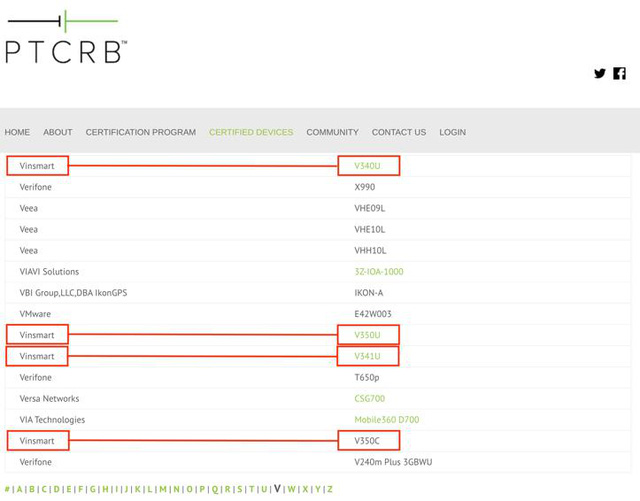This screenshot has height=501, width=640.
Task: Jump to letter E in alphabet index
Action: pyautogui.click(x=69, y=489)
